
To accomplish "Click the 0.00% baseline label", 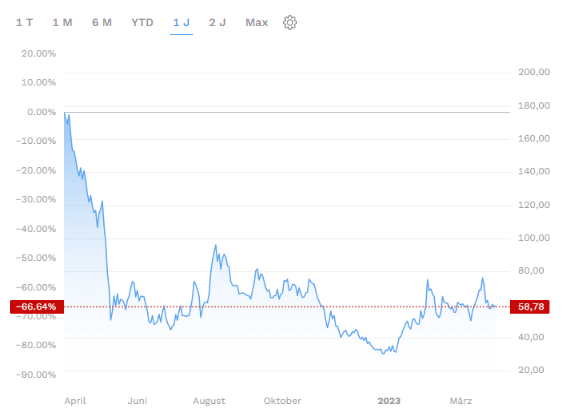I will point(42,112).
